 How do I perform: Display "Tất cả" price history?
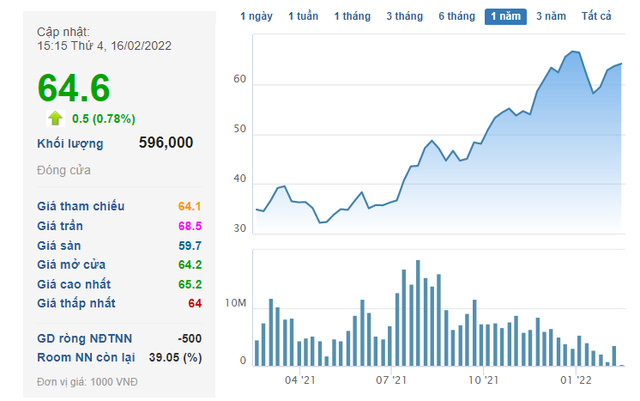(x=596, y=16)
